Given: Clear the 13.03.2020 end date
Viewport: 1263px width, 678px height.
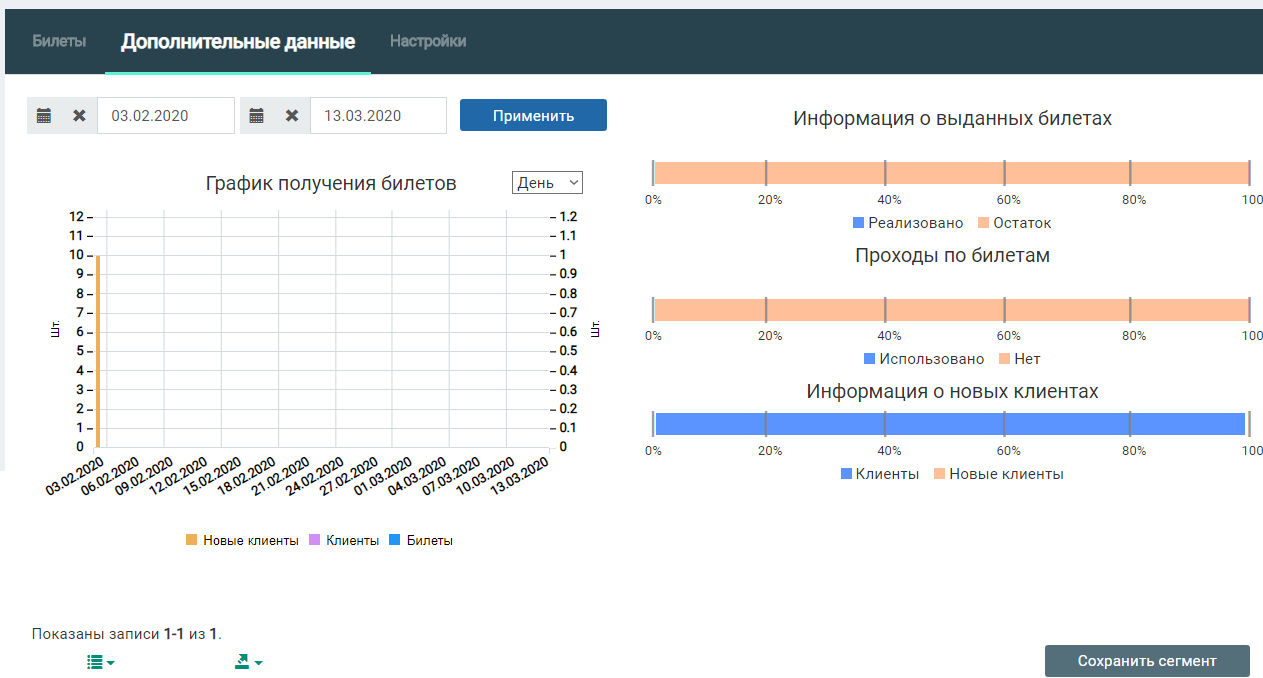Looking at the screenshot, I should (x=292, y=116).
